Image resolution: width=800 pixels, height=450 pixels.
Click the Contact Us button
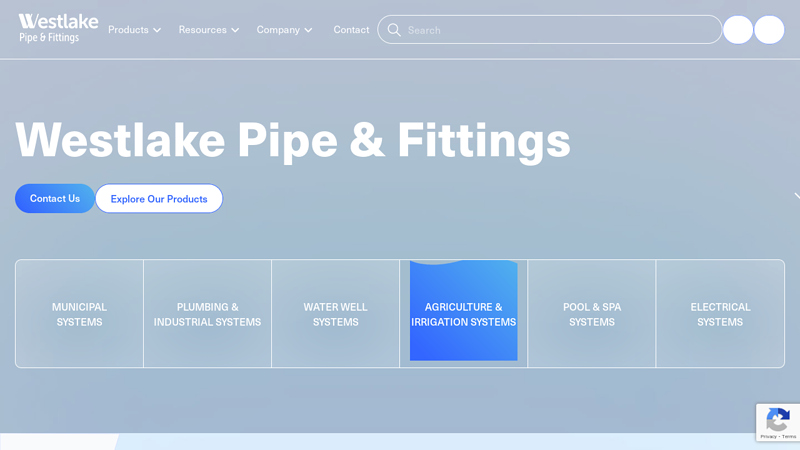pyautogui.click(x=55, y=198)
